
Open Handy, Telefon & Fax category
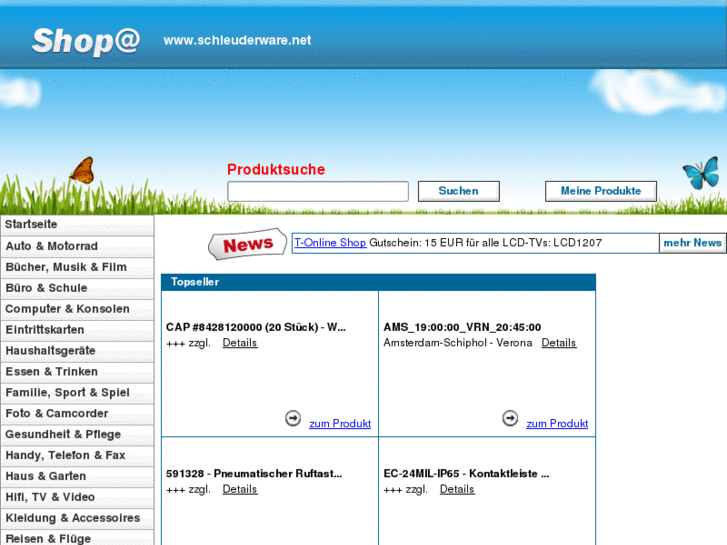(x=77, y=455)
